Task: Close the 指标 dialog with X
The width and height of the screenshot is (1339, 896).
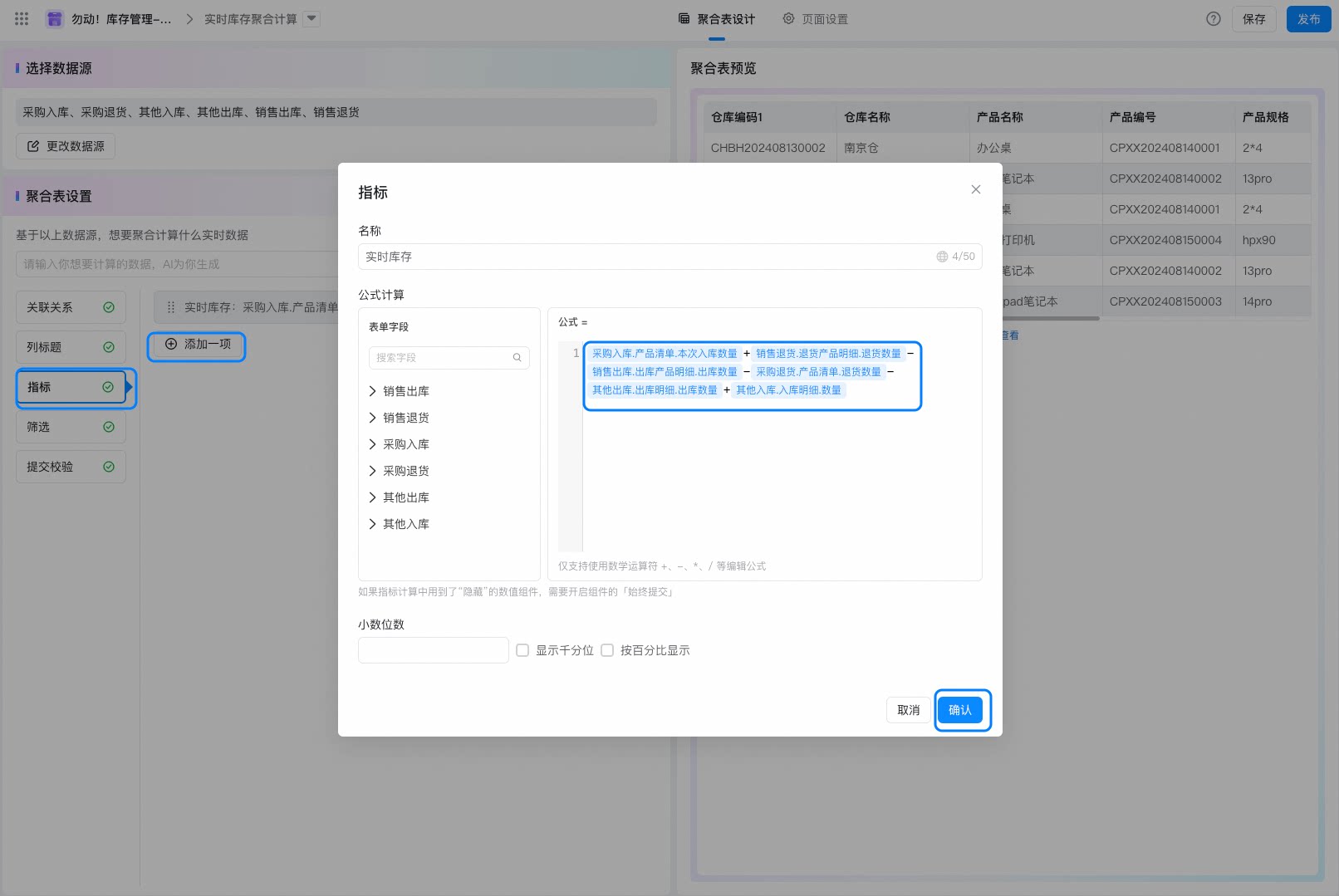Action: pyautogui.click(x=976, y=189)
